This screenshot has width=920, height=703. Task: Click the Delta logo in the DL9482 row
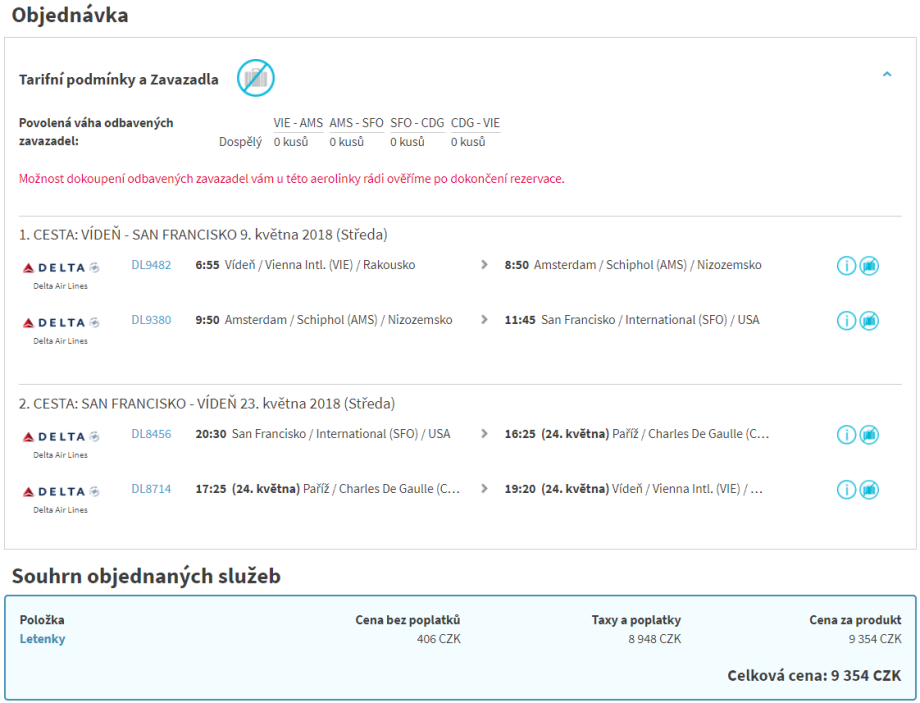60,267
